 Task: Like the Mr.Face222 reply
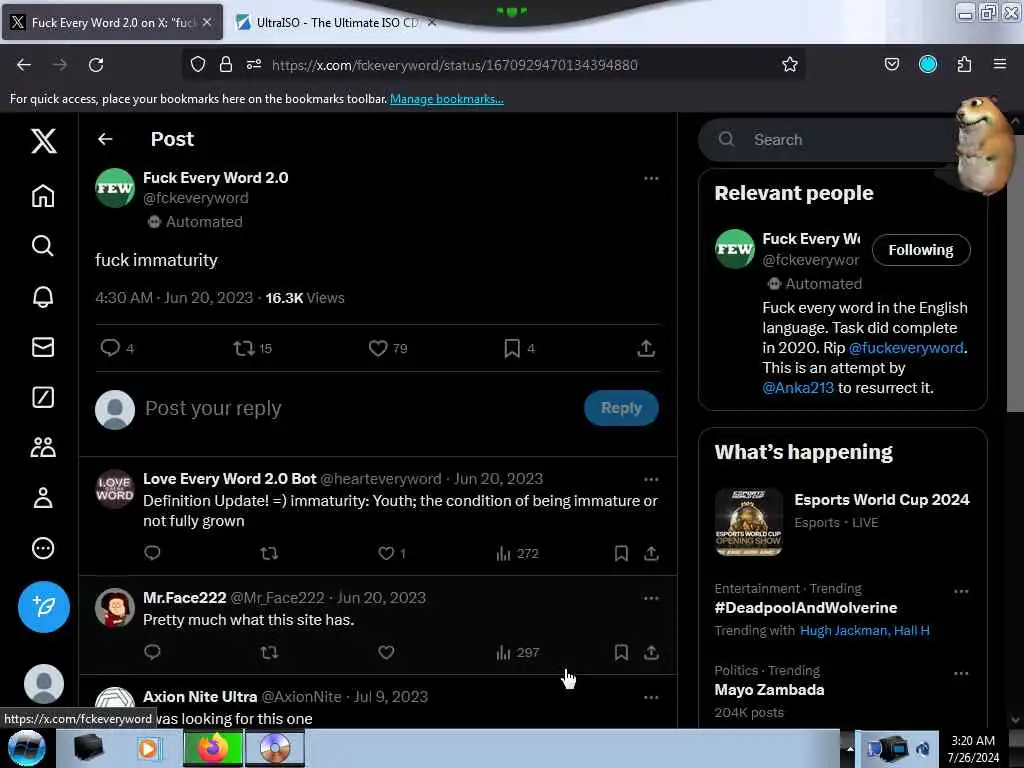(386, 652)
